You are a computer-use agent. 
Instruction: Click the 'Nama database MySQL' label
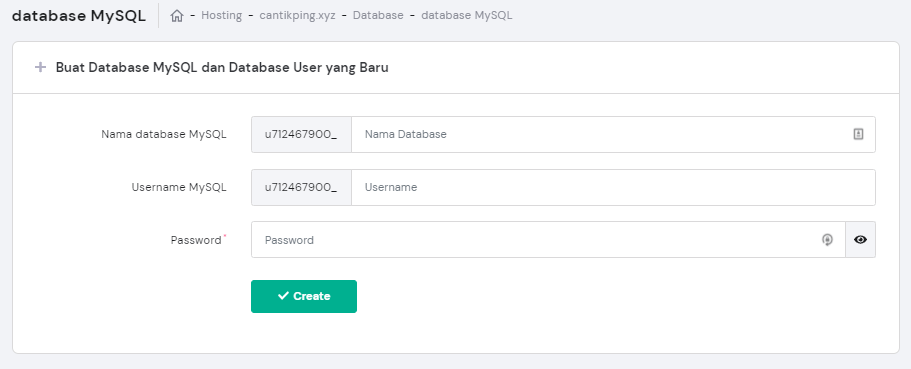(164, 134)
